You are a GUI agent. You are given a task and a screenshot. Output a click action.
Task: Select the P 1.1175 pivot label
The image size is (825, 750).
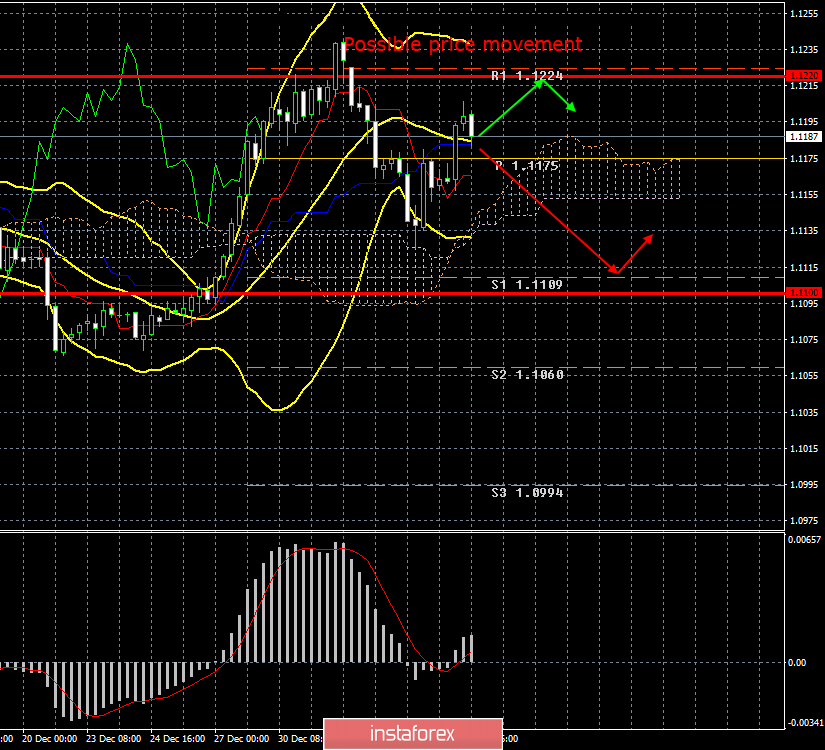coord(527,166)
